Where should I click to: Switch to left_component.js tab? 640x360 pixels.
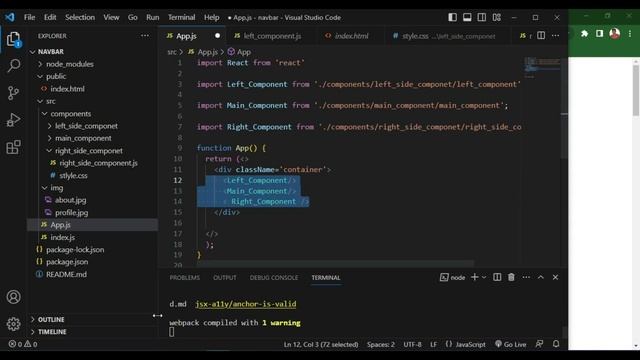[x=272, y=36]
